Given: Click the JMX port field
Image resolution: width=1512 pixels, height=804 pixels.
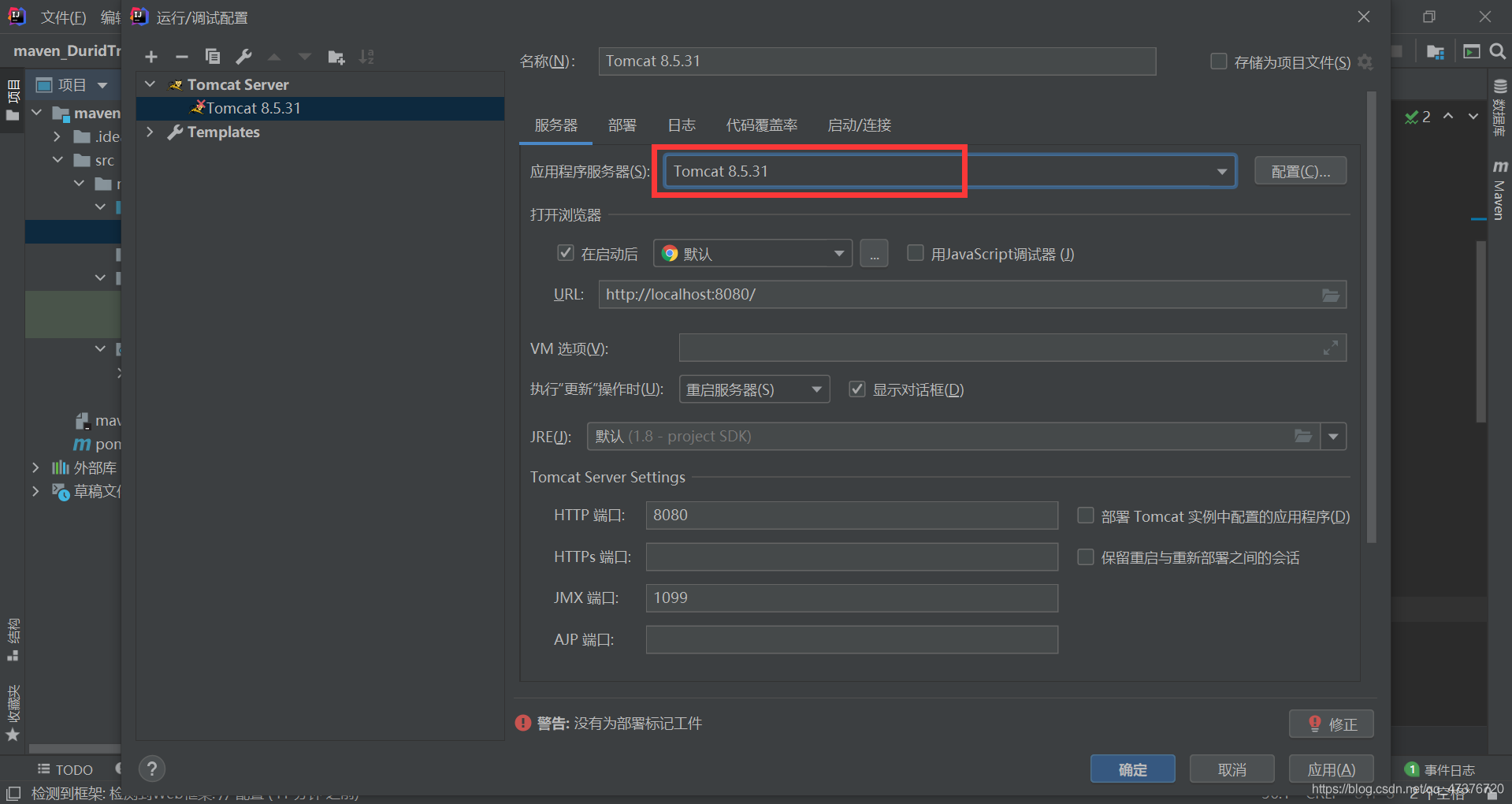Looking at the screenshot, I should 852,598.
